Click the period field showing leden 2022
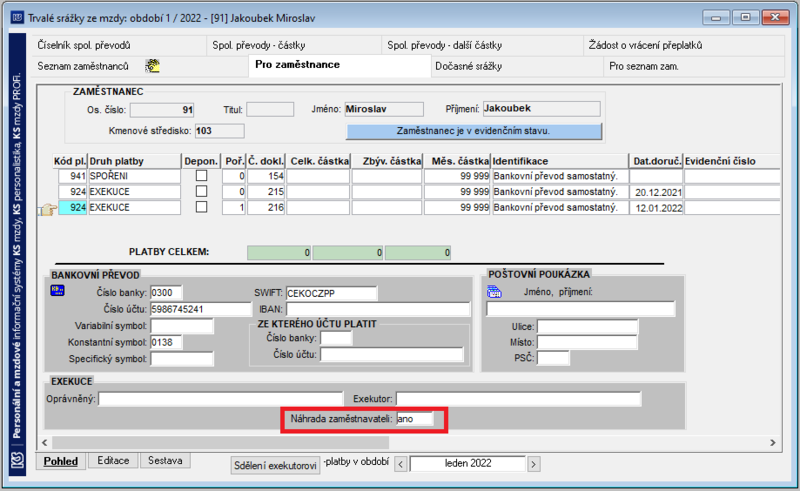800x491 pixels. [x=467, y=463]
